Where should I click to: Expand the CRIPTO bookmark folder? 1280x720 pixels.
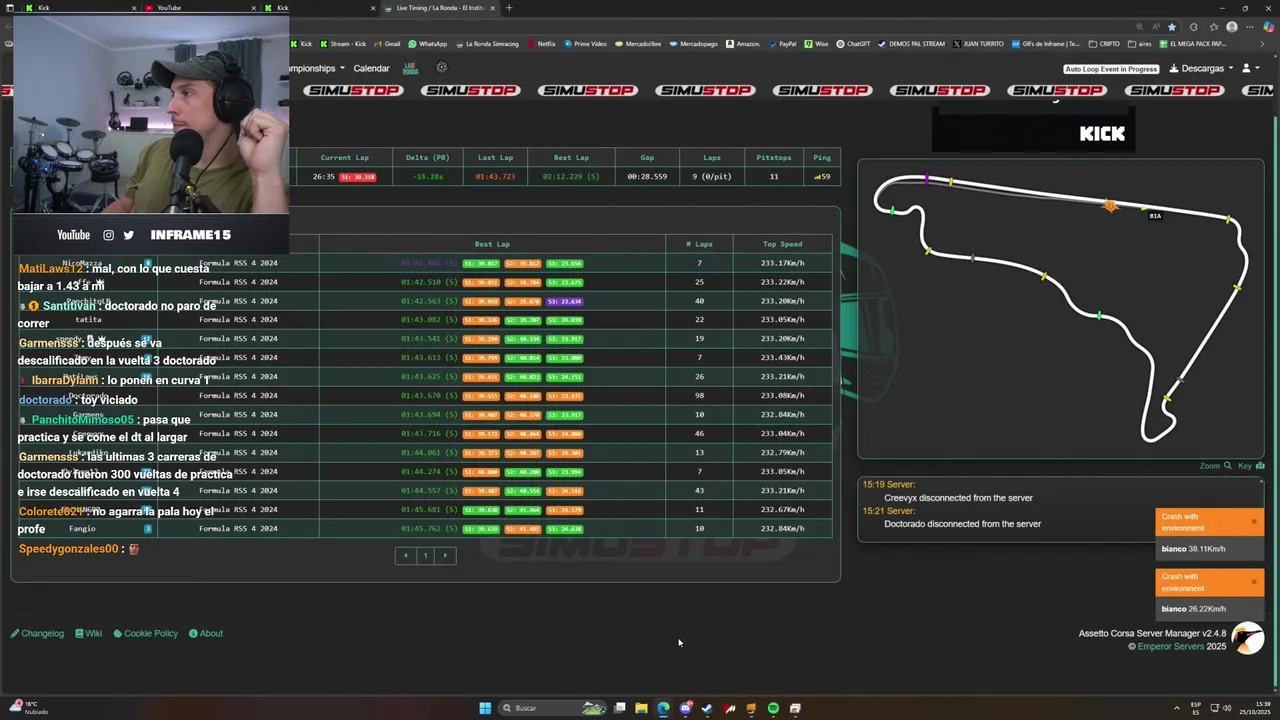click(1104, 44)
